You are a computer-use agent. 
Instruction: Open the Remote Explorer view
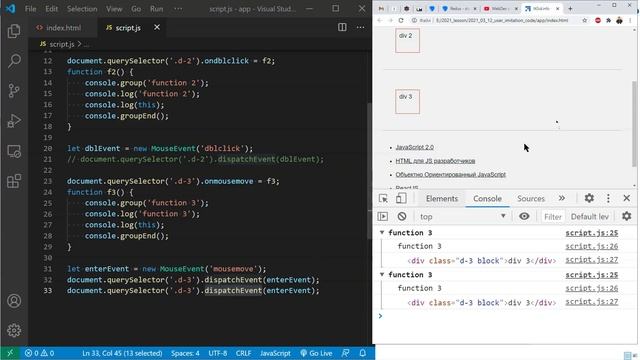(x=14, y=151)
